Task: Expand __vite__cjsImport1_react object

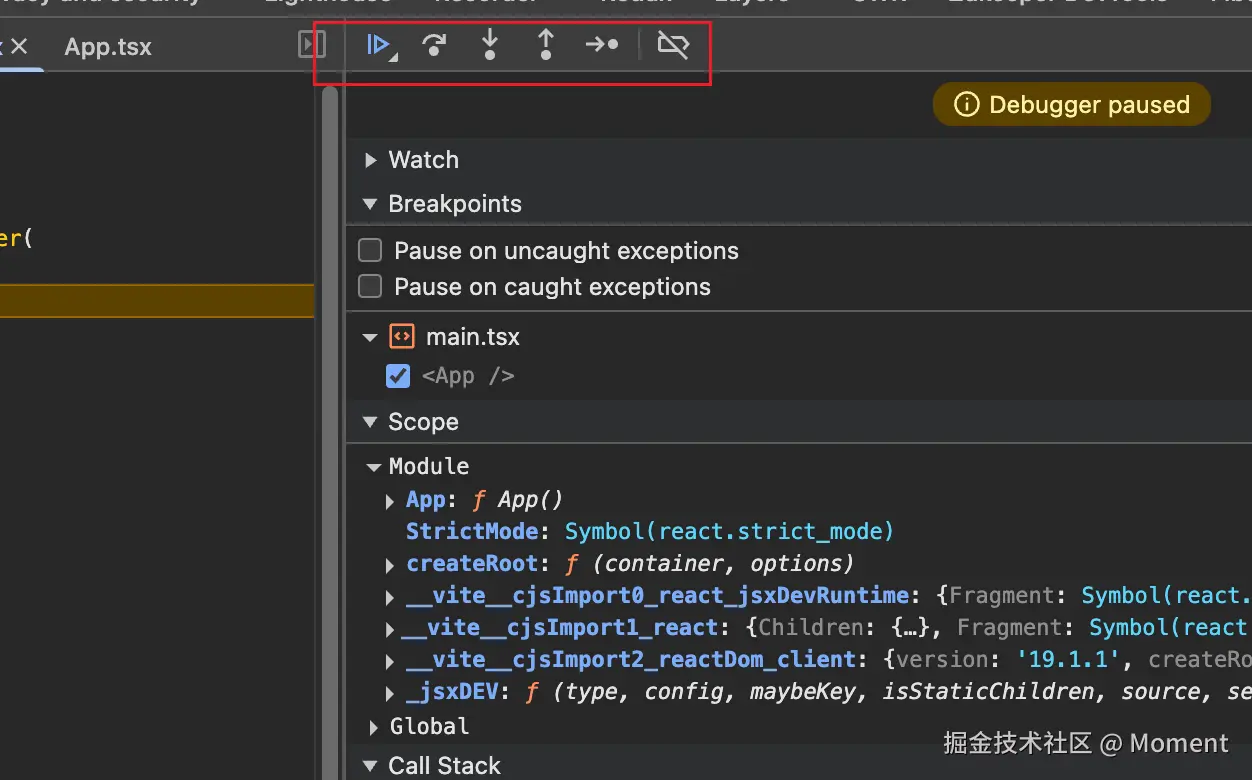Action: [390, 629]
